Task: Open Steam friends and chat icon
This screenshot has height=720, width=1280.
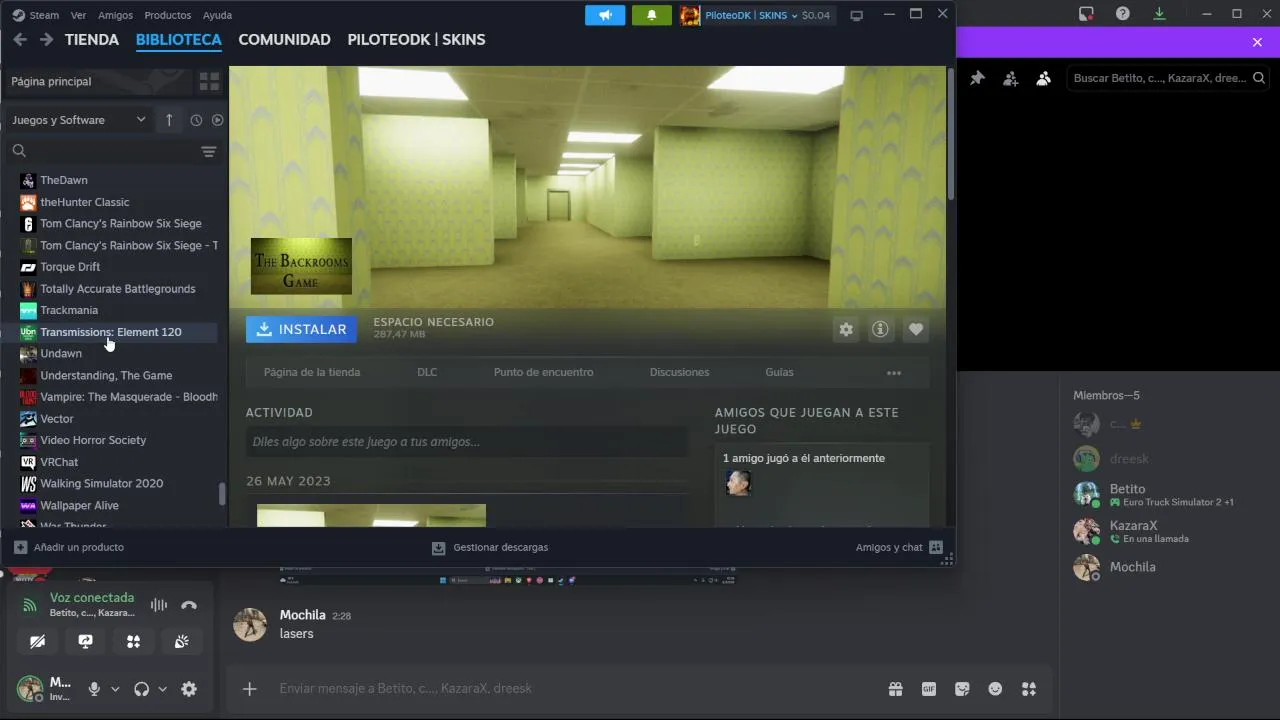Action: coord(936,547)
